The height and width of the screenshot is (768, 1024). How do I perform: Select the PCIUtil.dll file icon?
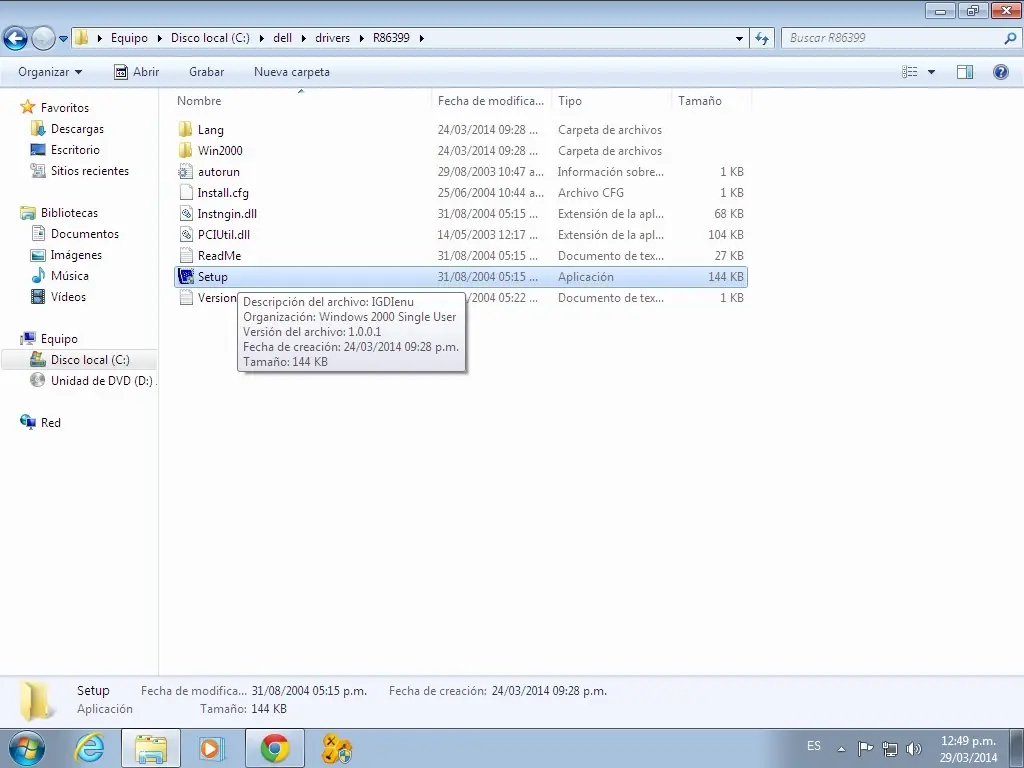click(185, 234)
